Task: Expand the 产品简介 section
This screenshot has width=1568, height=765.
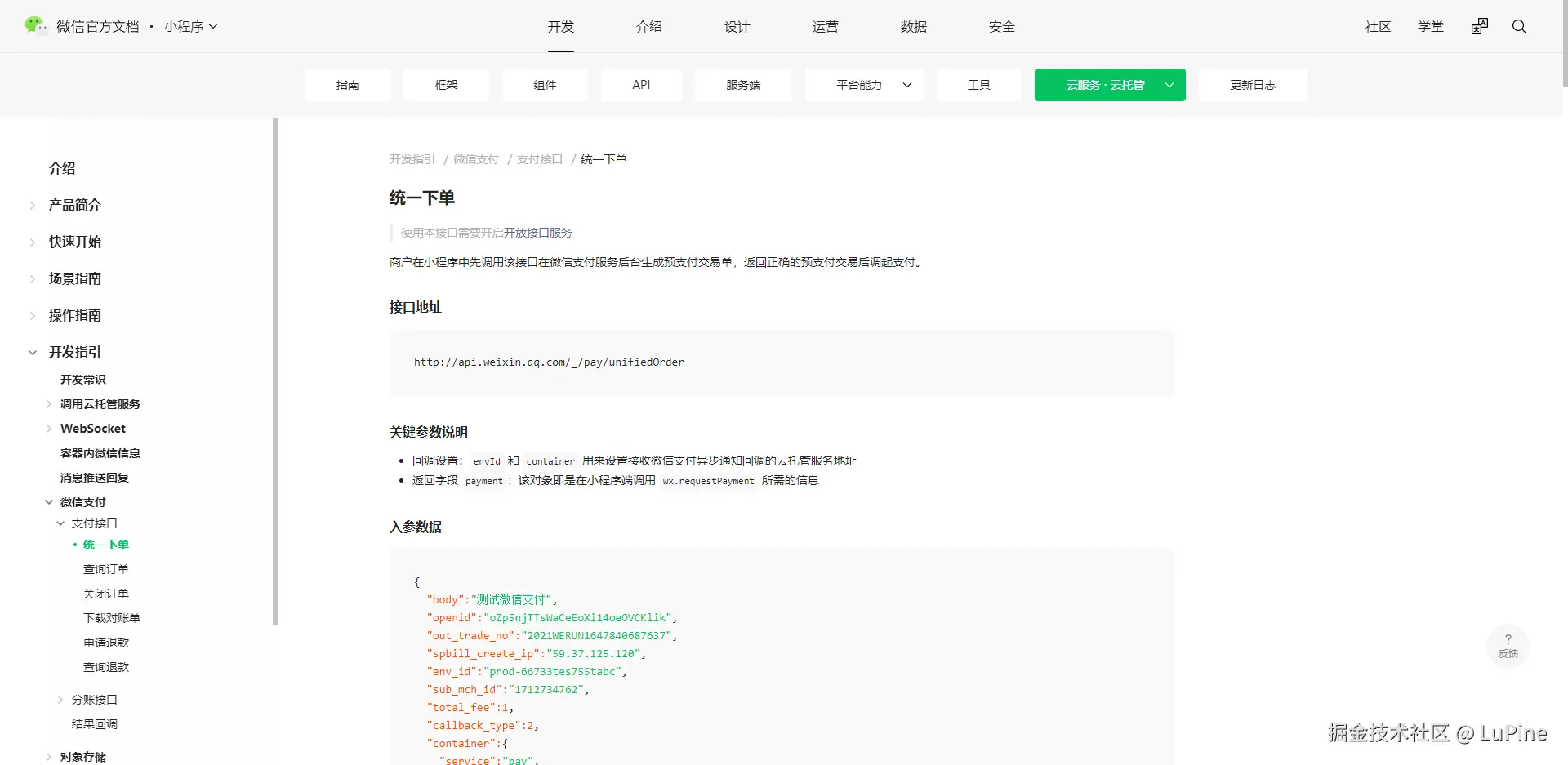Action: pyautogui.click(x=33, y=205)
